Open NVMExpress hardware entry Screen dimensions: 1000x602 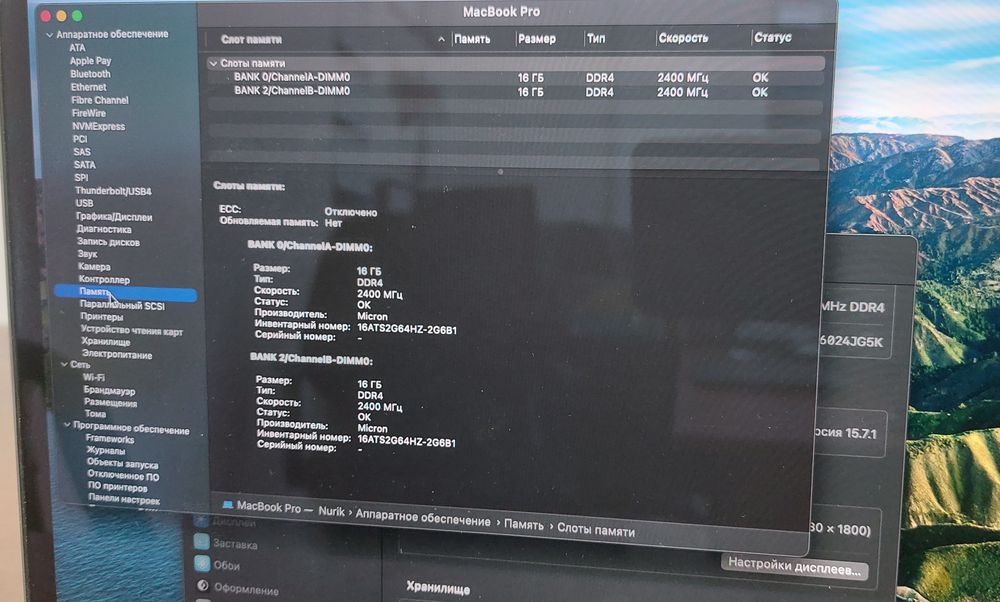coord(98,126)
